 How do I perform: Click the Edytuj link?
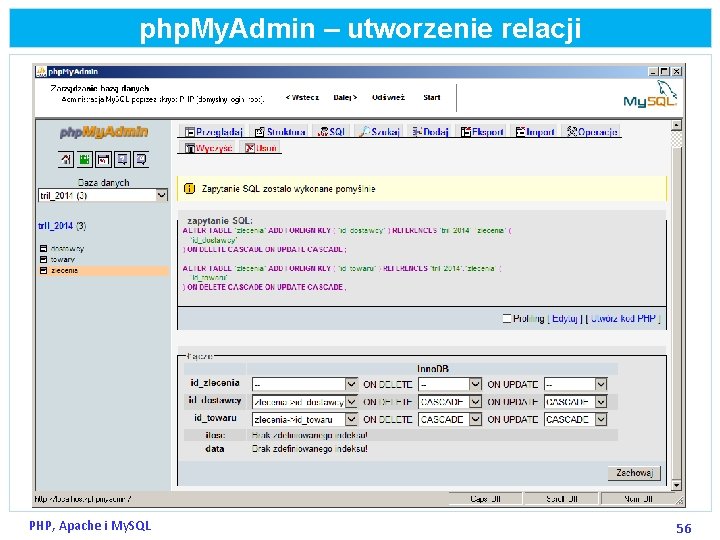click(564, 318)
